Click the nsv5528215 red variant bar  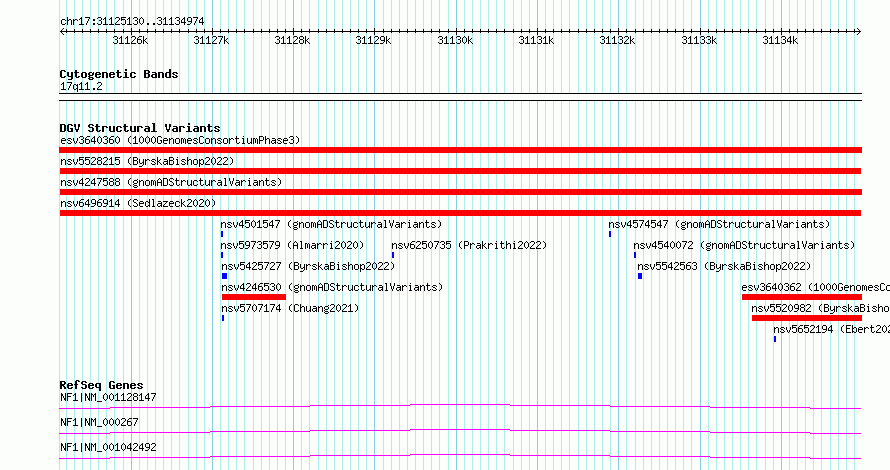pos(460,171)
